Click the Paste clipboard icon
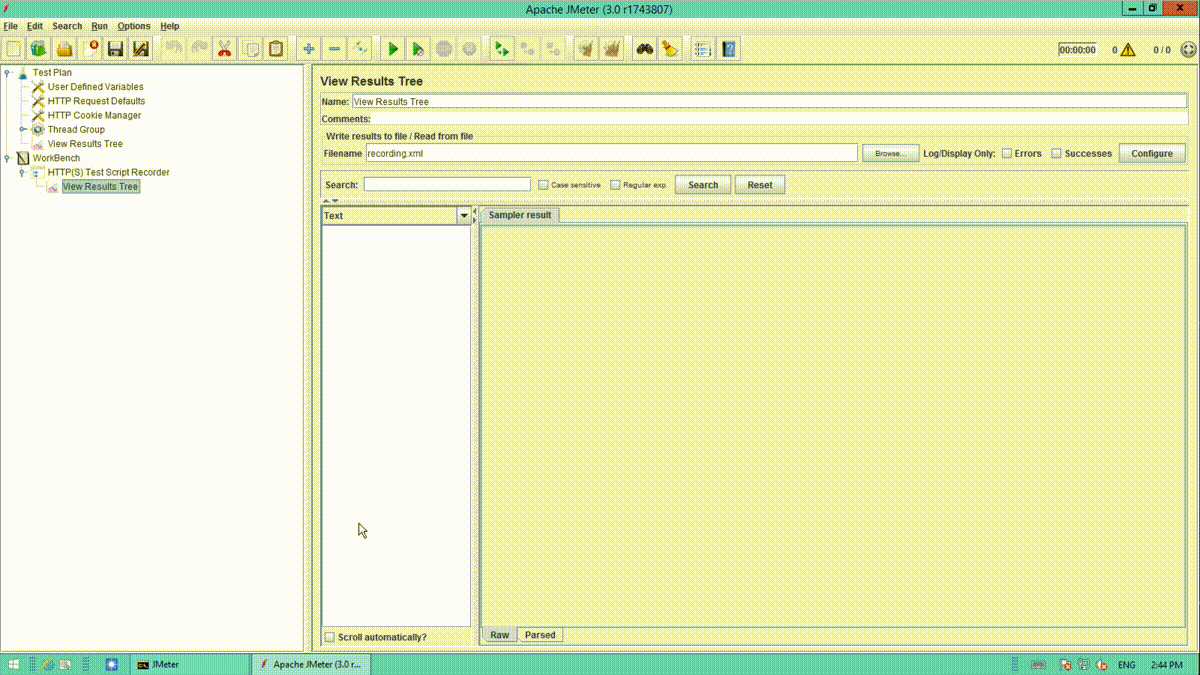 click(x=276, y=48)
